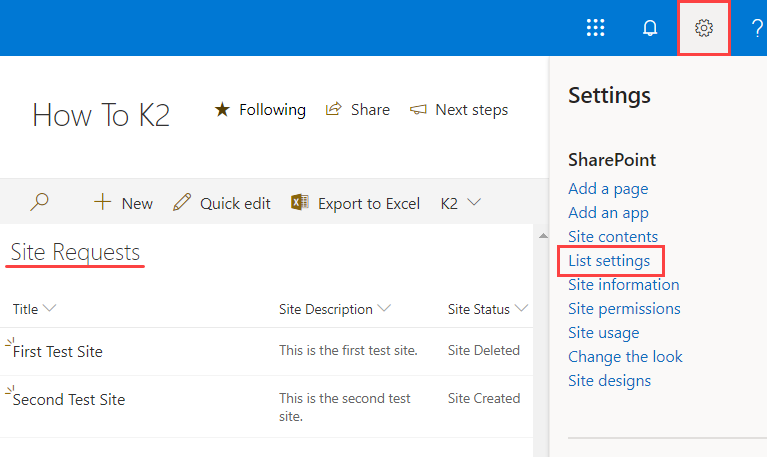Open Site designs
Screen dimensions: 767x457
(609, 381)
